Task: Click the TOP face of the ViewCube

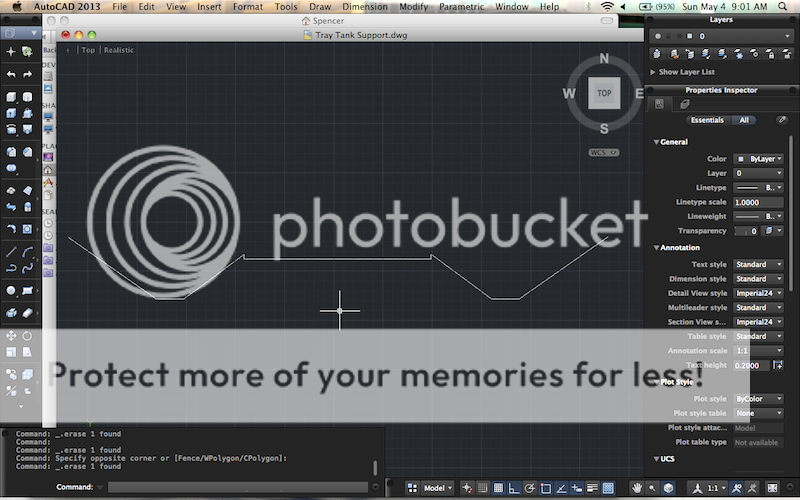Action: pyautogui.click(x=604, y=93)
